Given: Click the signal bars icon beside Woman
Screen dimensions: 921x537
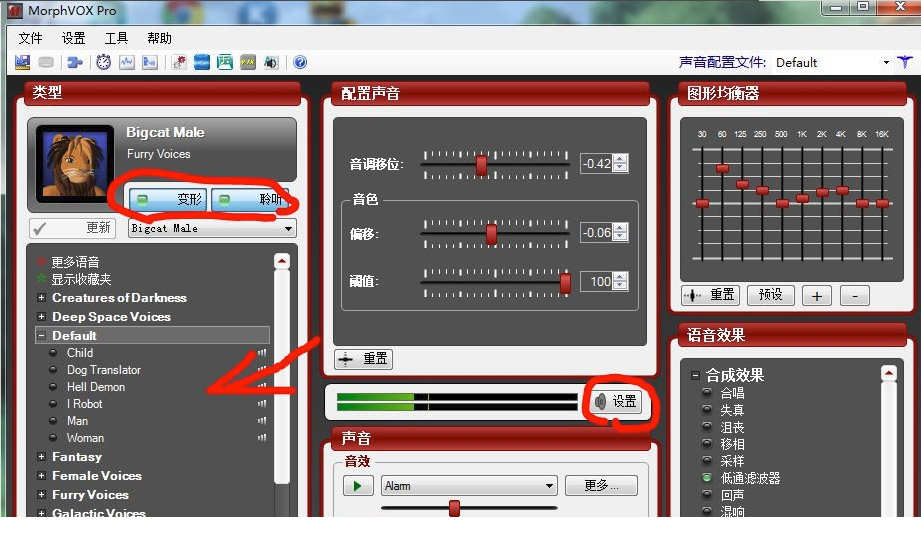Looking at the screenshot, I should coord(262,438).
